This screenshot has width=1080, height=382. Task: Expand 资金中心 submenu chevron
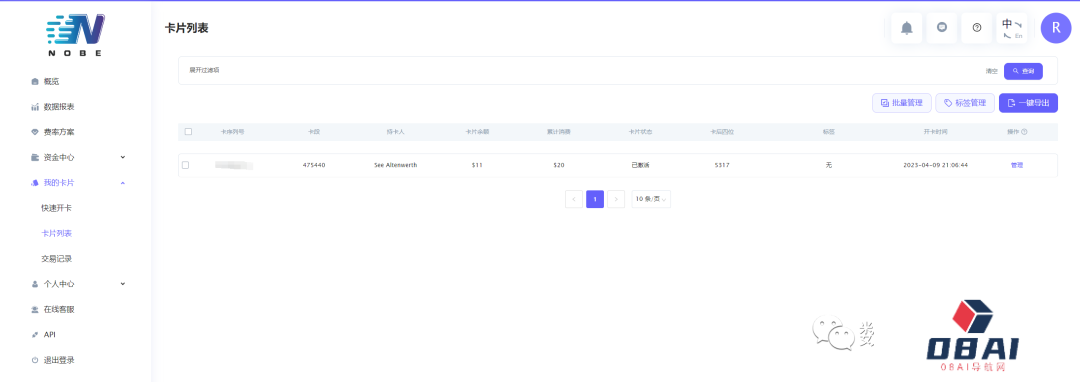[x=123, y=157]
